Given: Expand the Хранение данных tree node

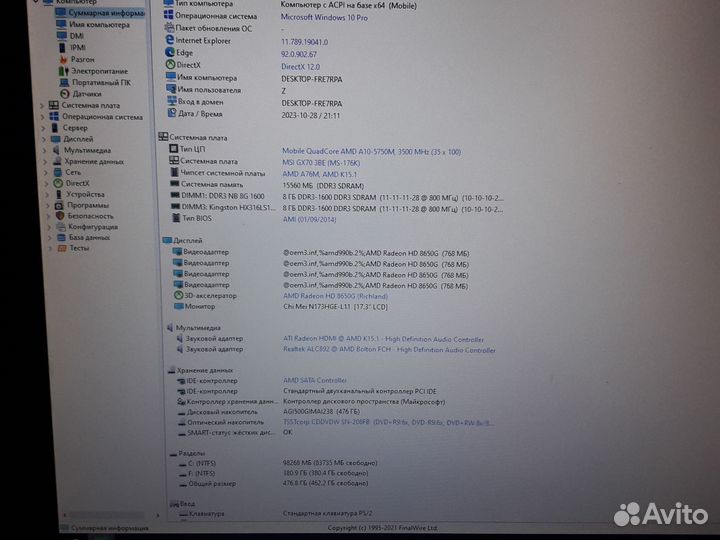Looking at the screenshot, I should (x=45, y=162).
